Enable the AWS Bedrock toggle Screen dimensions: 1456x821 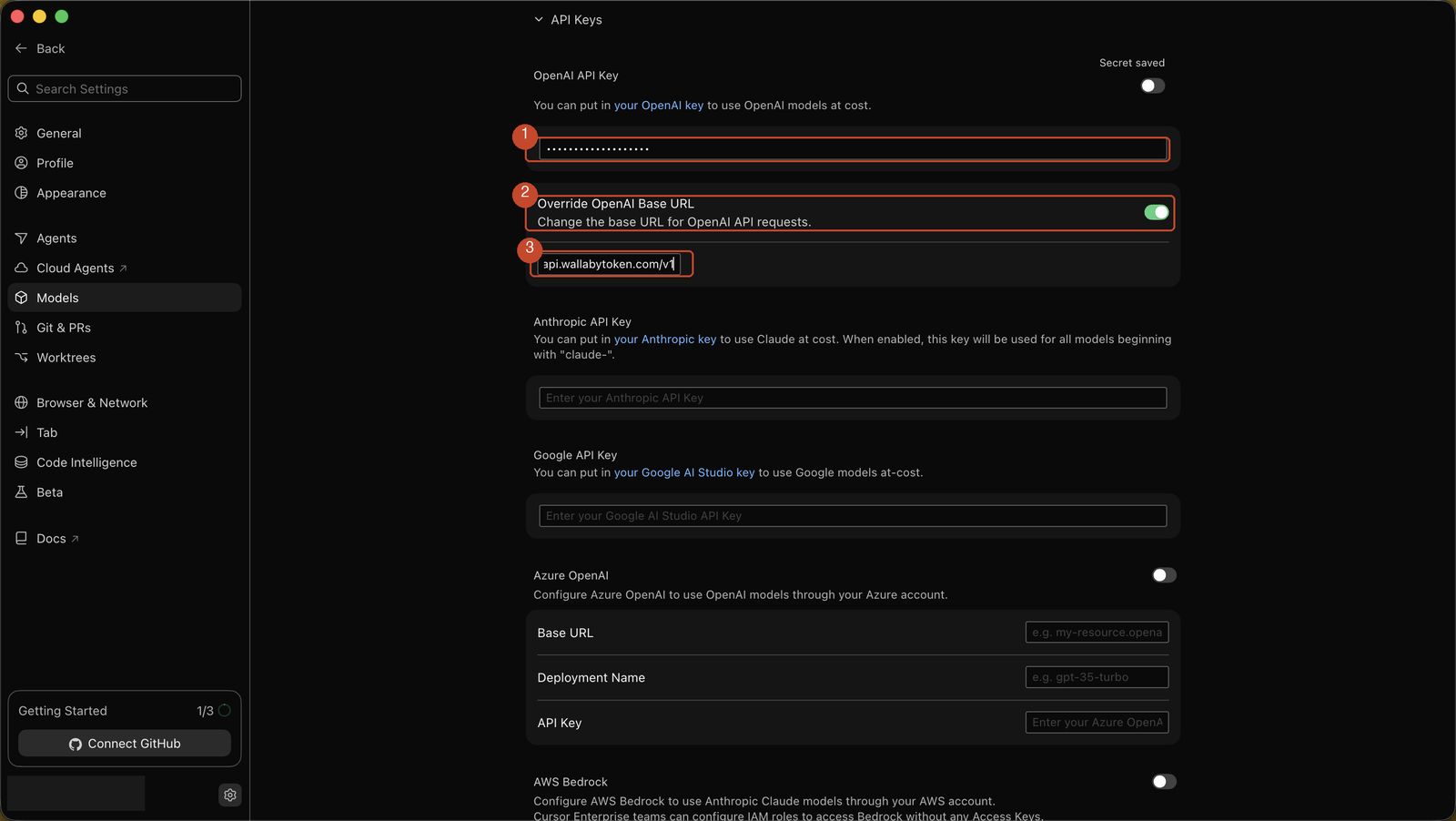pos(1164,782)
